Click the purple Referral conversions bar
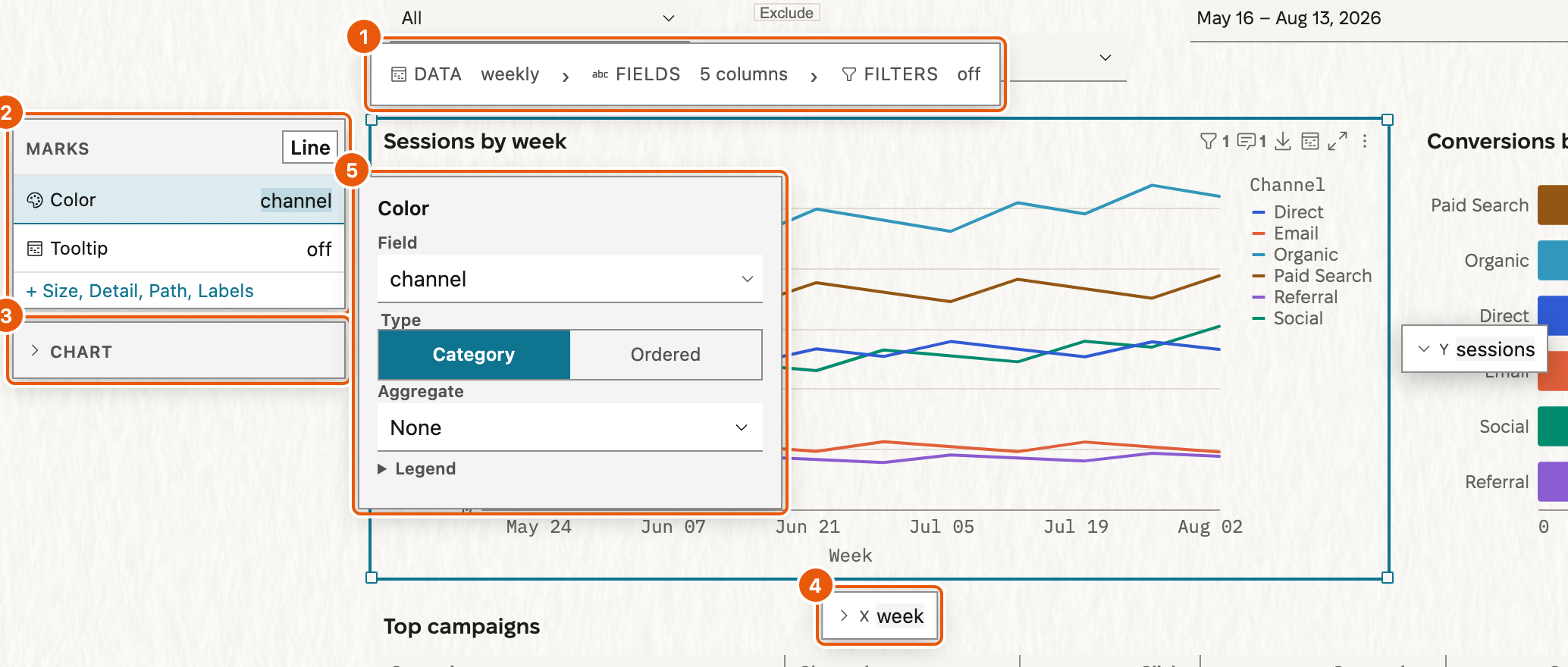Screen dimensions: 1568x667 [x=1553, y=482]
